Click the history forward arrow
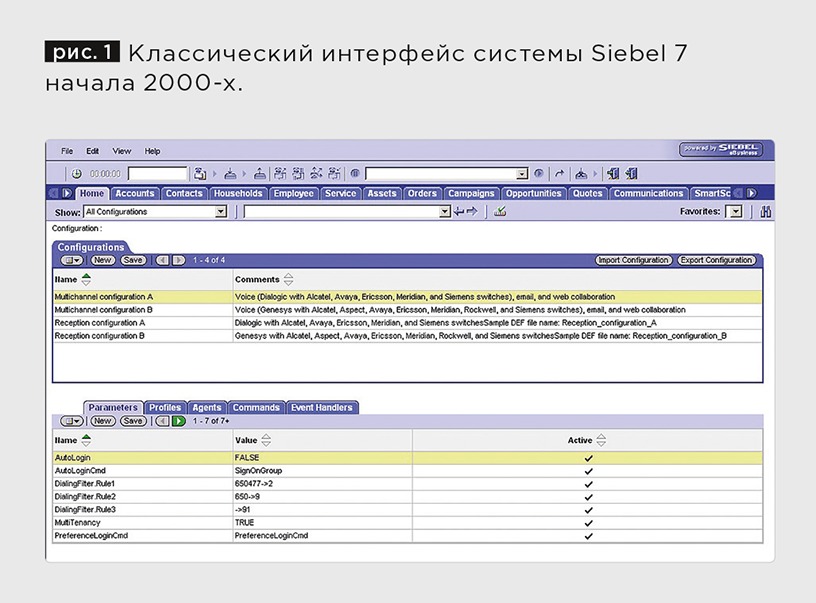Image resolution: width=816 pixels, height=603 pixels. tap(472, 211)
